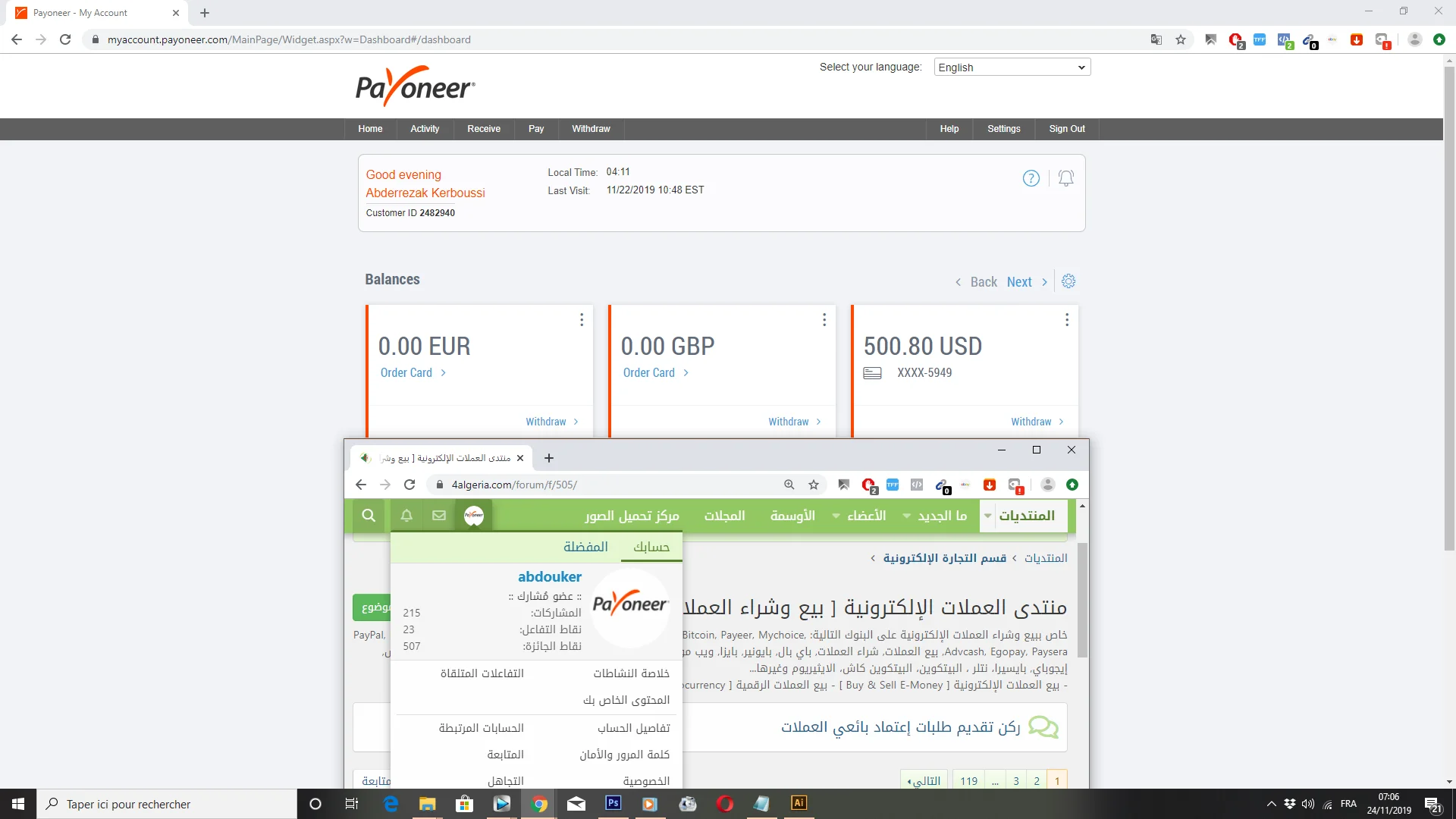Image resolution: width=1456 pixels, height=819 pixels.
Task: Open the Activity menu item
Action: (425, 129)
